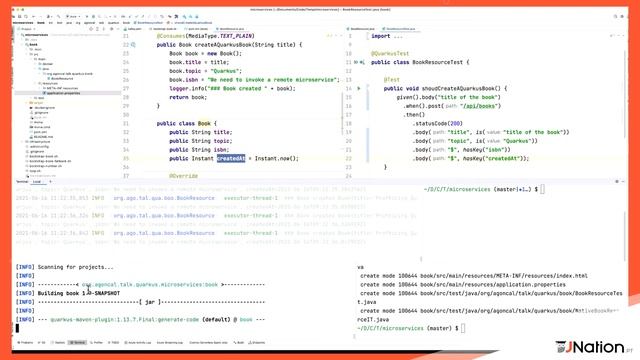Switch to the Local terminal tab

37,182
